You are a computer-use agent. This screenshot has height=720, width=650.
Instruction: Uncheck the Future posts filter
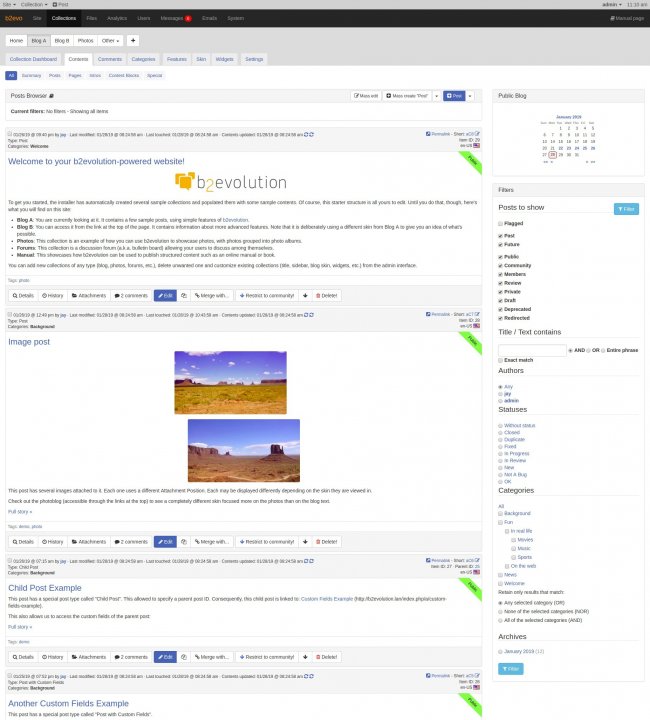point(500,245)
